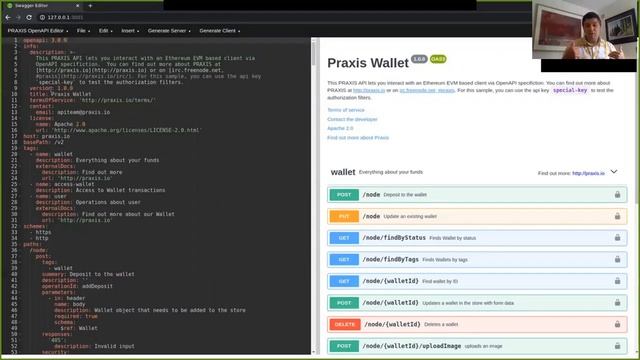Open the Apache 2.0 license link
640x360 pixels.
tap(340, 128)
